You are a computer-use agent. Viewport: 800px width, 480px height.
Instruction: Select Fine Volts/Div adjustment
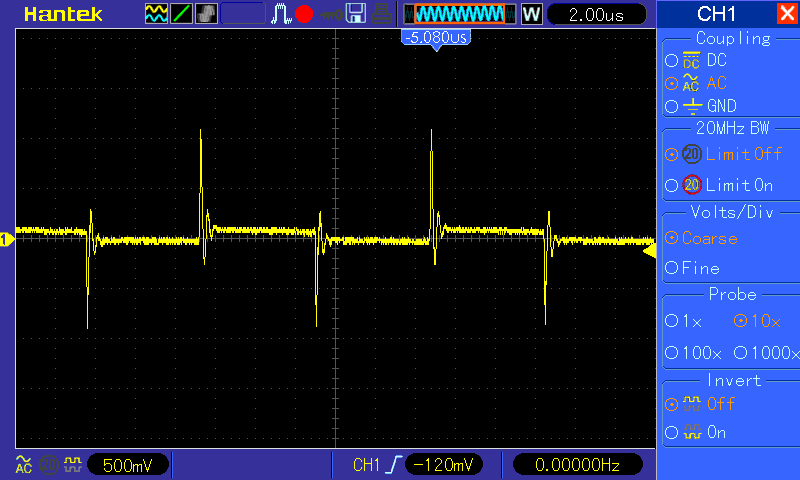pyautogui.click(x=692, y=268)
